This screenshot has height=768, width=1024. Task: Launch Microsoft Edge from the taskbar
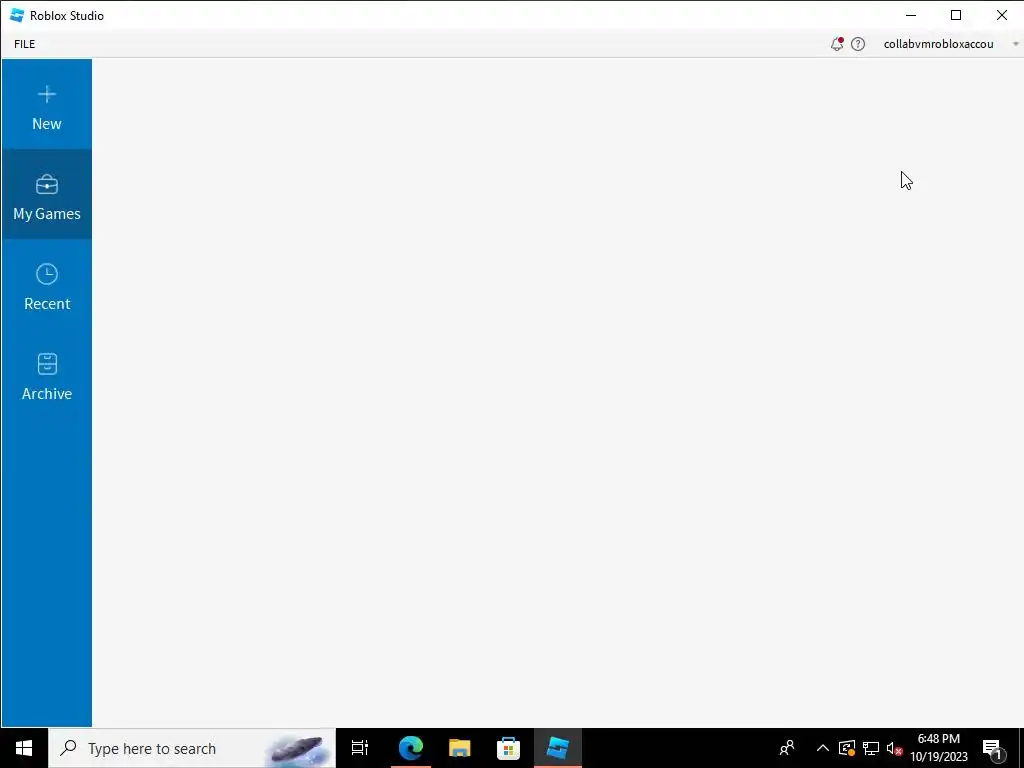411,748
